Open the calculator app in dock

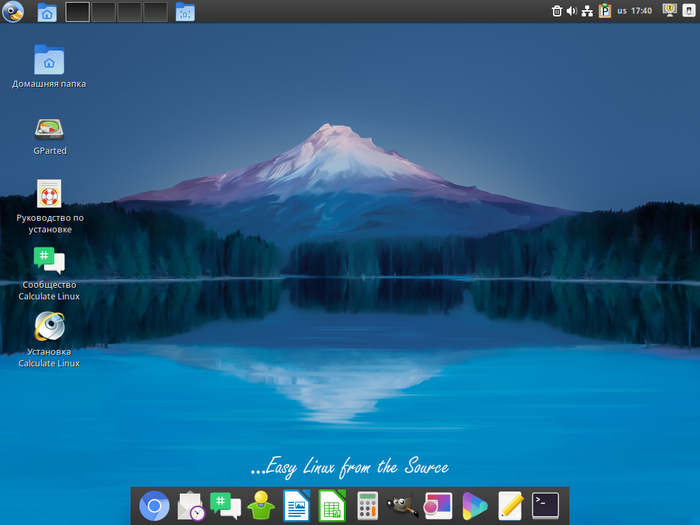pyautogui.click(x=367, y=507)
